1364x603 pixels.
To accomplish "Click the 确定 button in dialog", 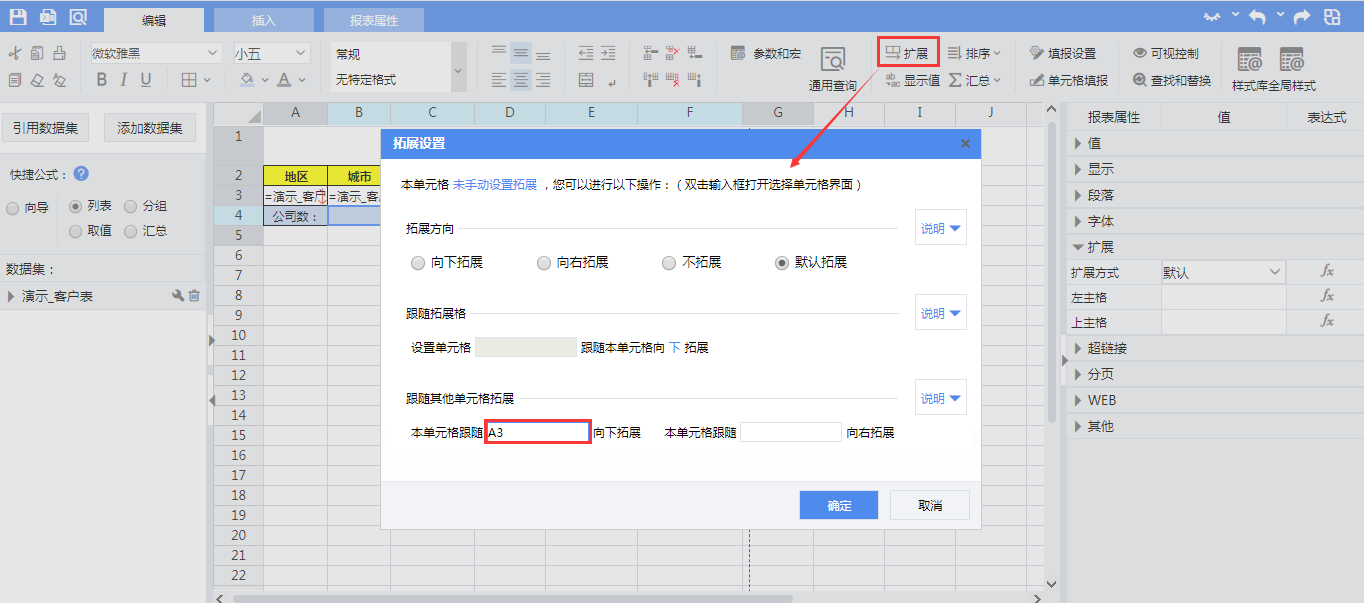I will 838,505.
